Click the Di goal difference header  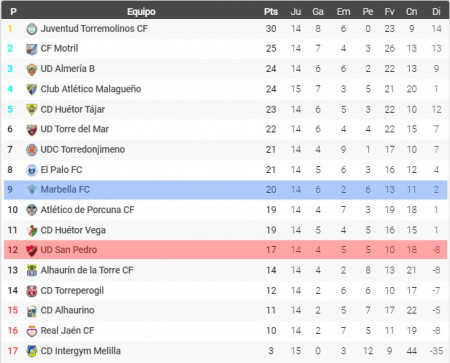point(436,12)
